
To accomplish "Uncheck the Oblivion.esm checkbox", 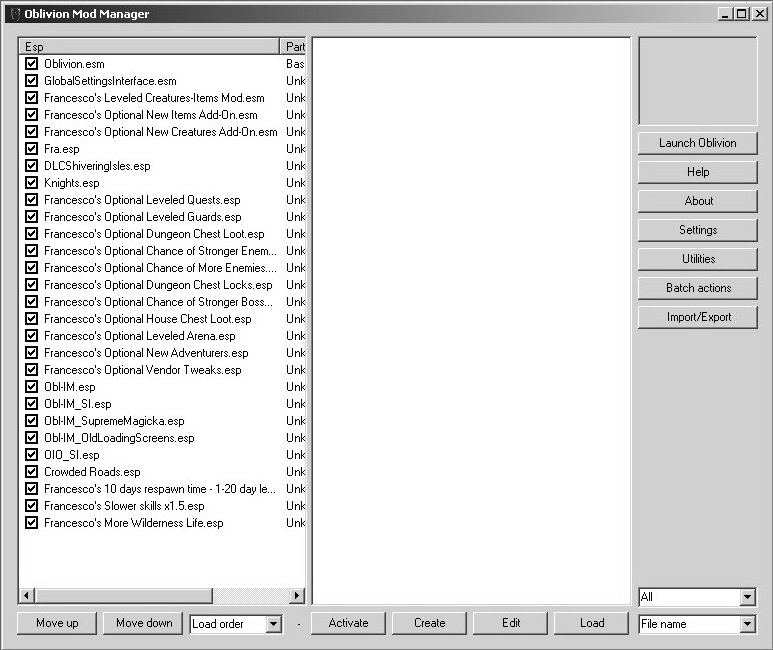I will pos(32,64).
